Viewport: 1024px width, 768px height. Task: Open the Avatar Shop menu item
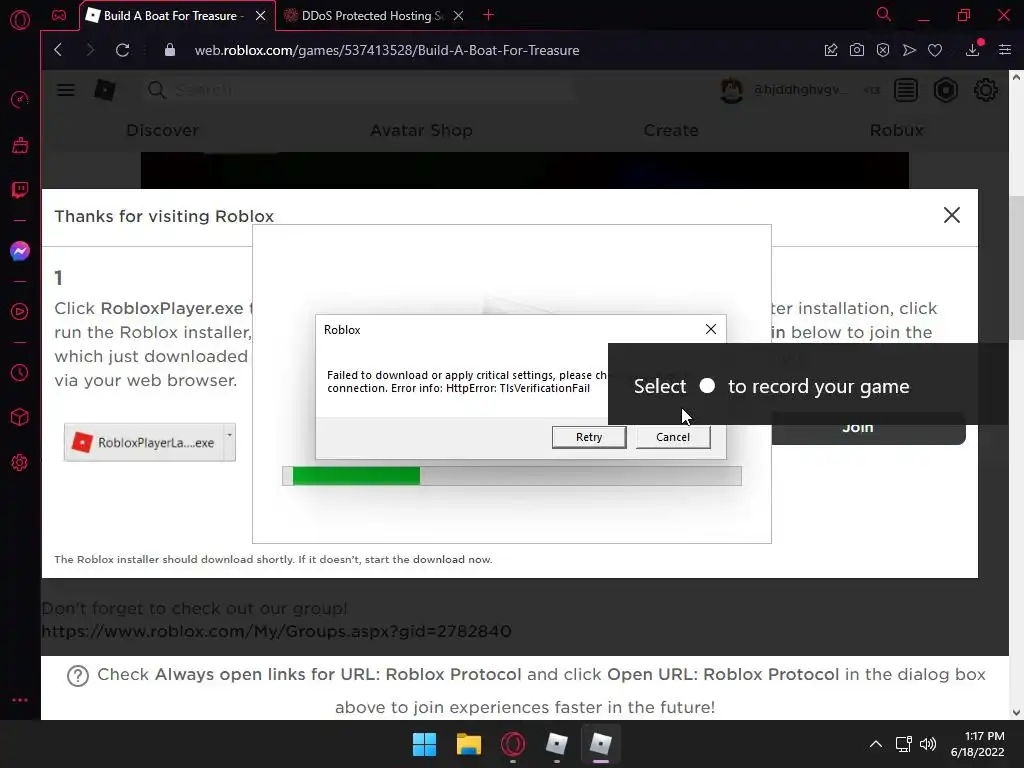tap(421, 130)
